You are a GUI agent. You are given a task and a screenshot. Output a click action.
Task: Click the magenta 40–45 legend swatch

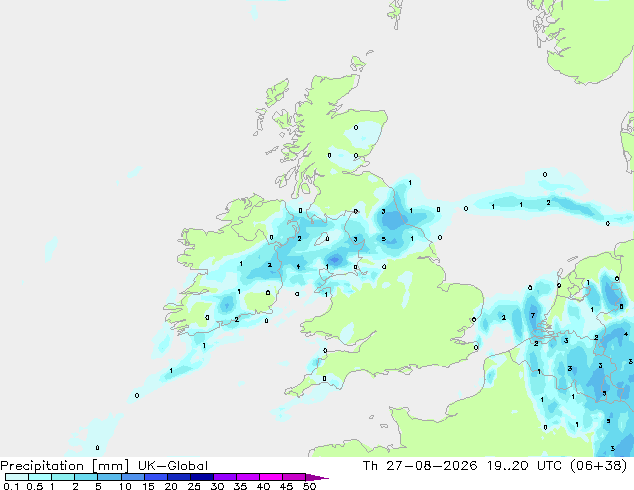click(x=271, y=477)
